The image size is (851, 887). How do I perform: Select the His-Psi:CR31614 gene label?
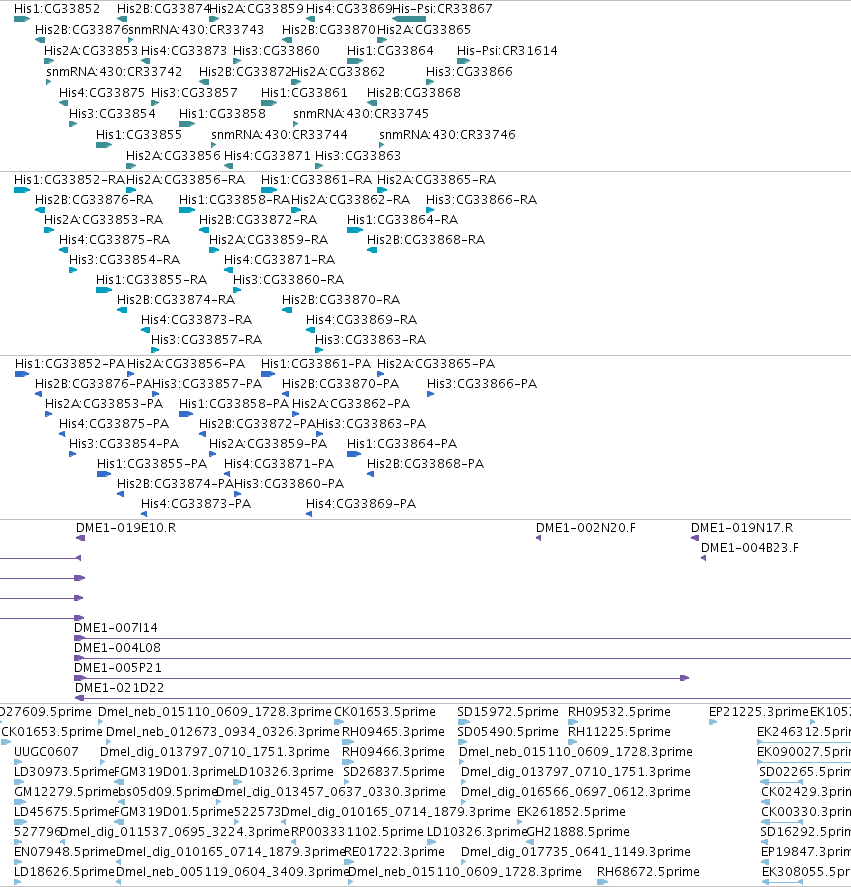(x=508, y=51)
